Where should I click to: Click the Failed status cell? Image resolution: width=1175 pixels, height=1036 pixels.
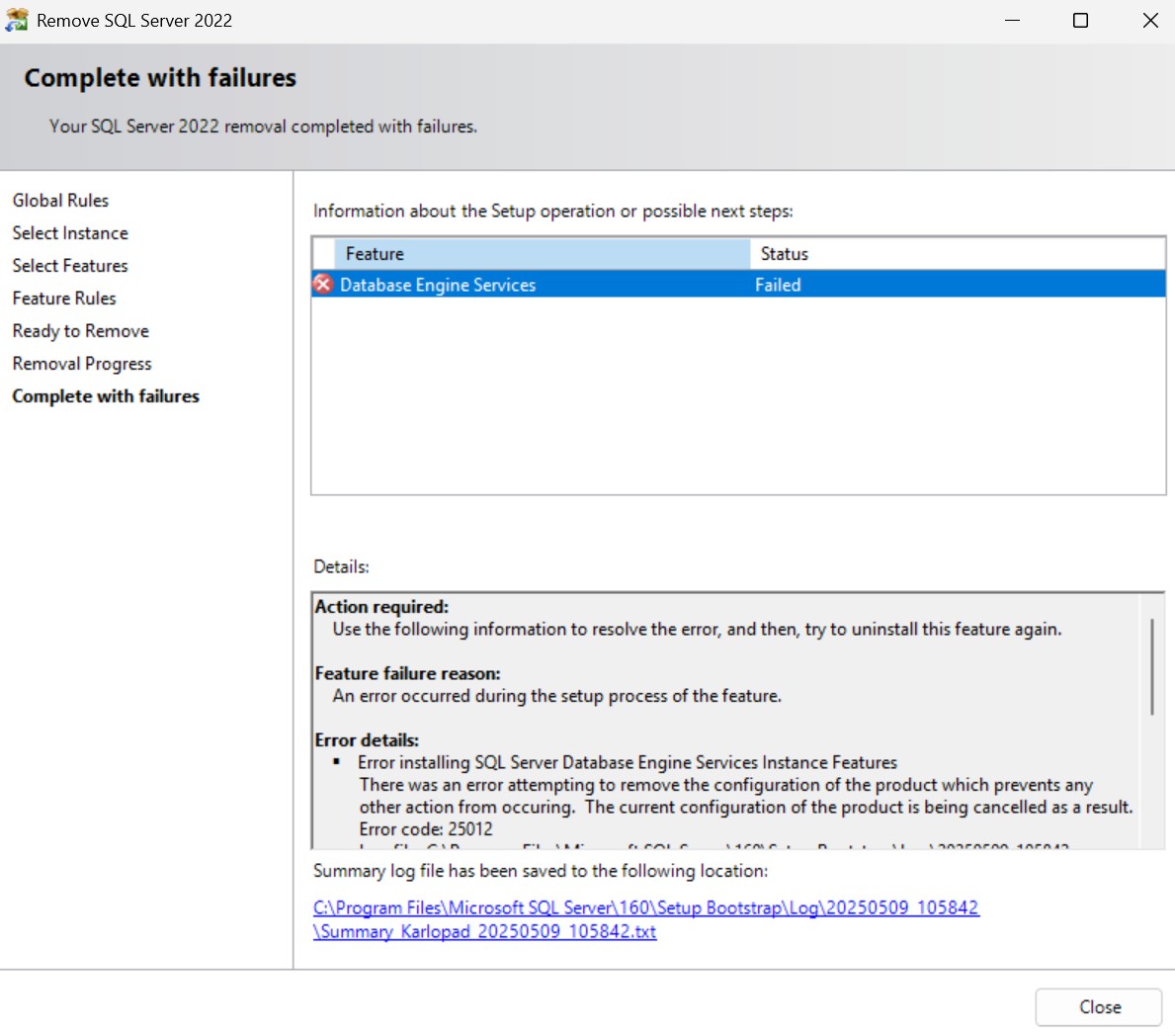tap(778, 285)
